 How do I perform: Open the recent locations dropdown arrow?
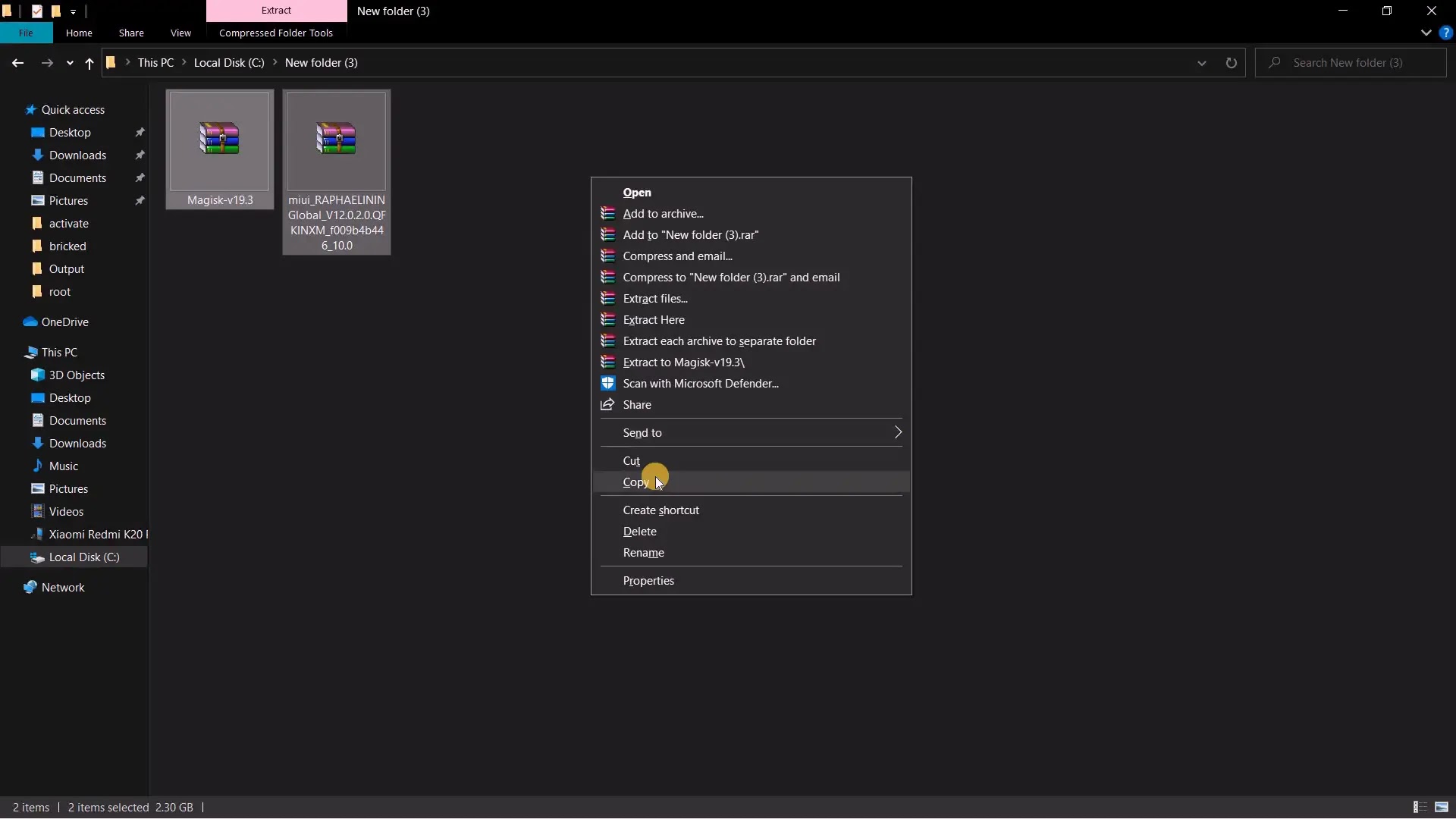[70, 63]
